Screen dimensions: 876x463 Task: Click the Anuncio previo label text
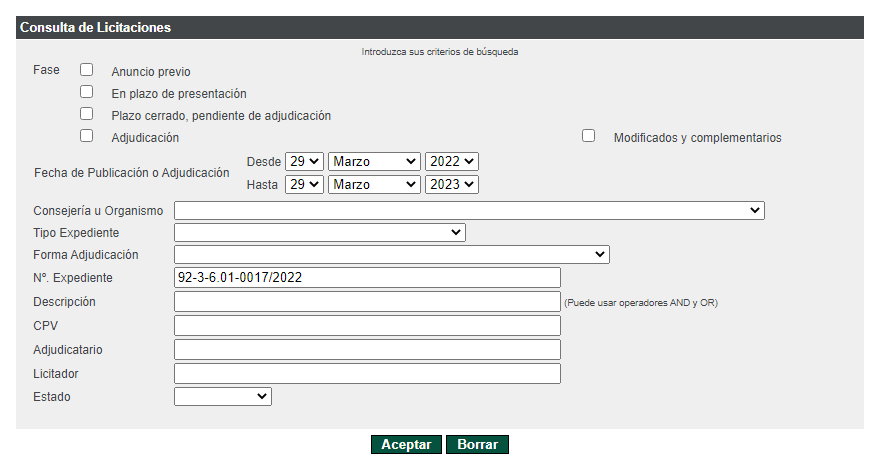click(x=151, y=71)
